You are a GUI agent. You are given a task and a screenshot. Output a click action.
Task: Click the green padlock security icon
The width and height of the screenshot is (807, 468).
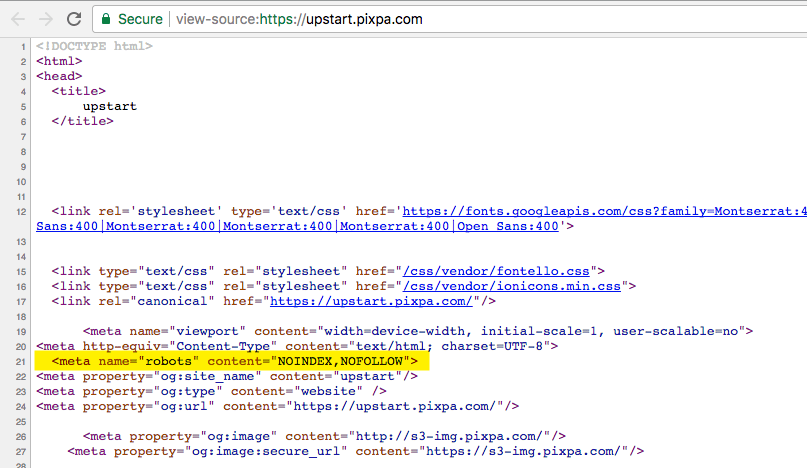coord(107,18)
